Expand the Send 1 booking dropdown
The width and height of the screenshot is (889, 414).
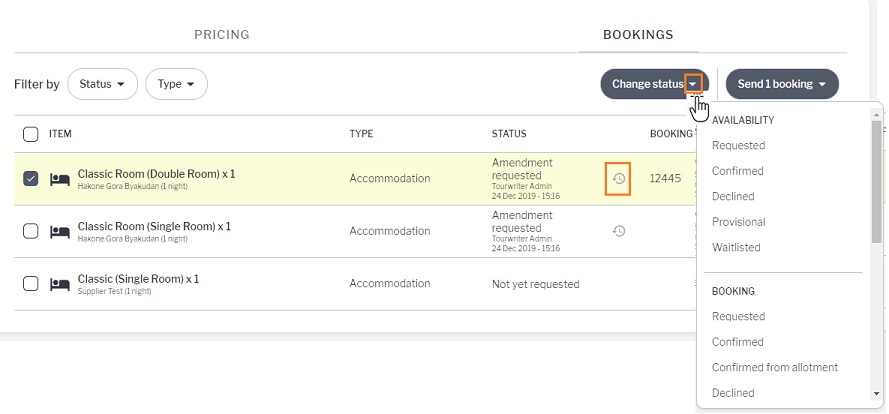tap(782, 84)
